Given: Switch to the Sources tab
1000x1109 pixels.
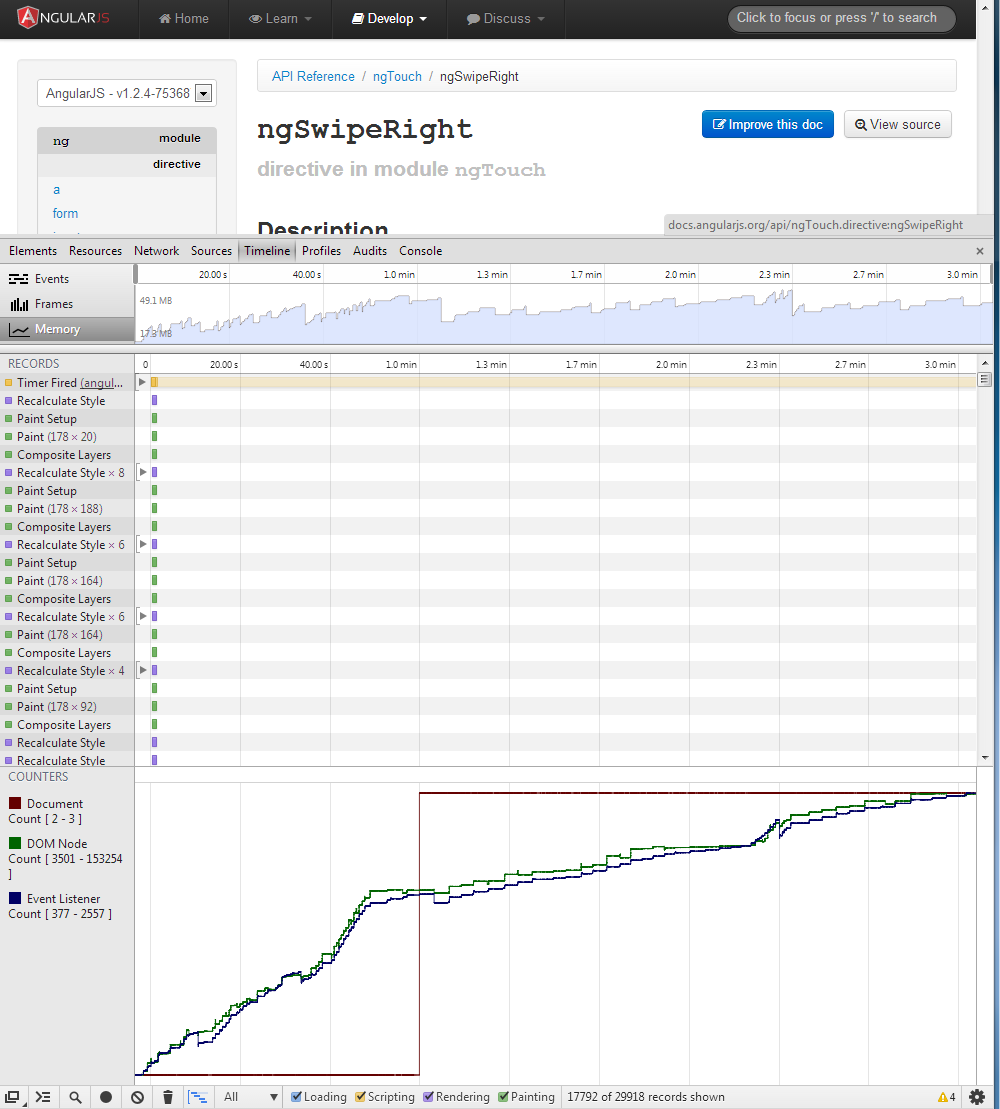Looking at the screenshot, I should tap(211, 251).
